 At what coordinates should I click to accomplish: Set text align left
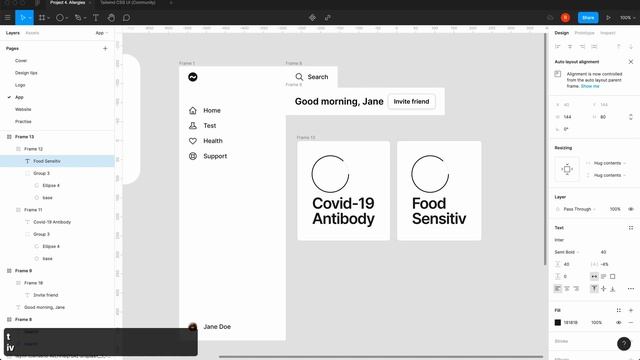(x=558, y=289)
